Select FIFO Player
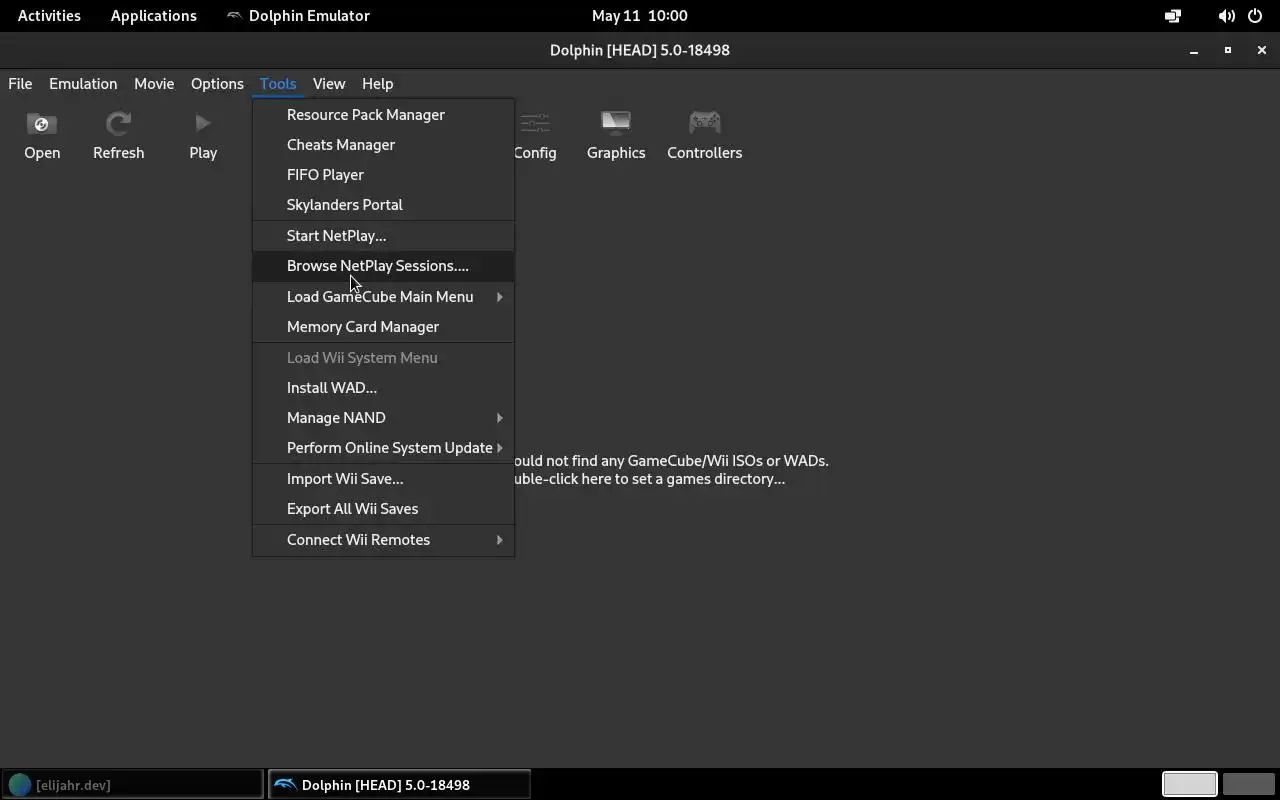 [x=383, y=175]
